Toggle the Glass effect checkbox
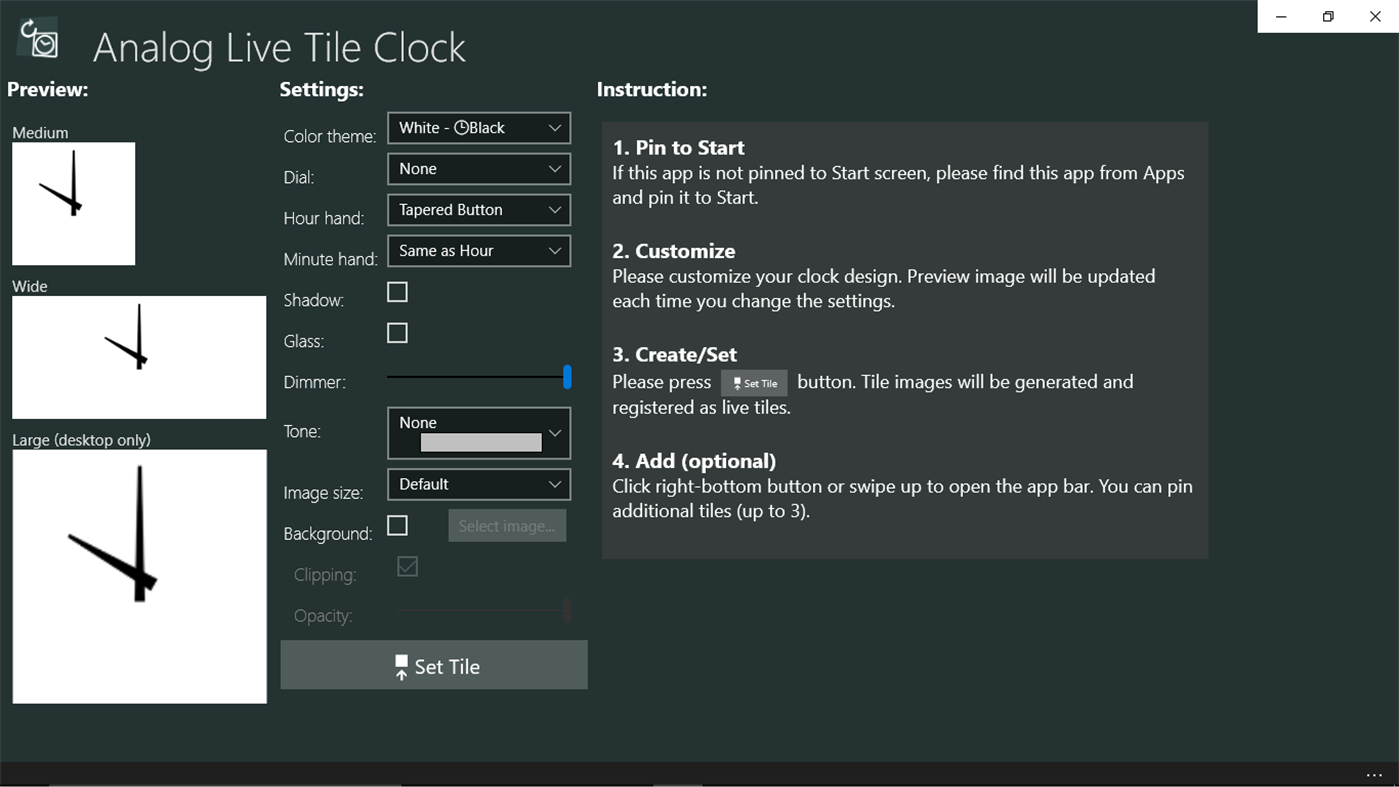 pyautogui.click(x=397, y=332)
